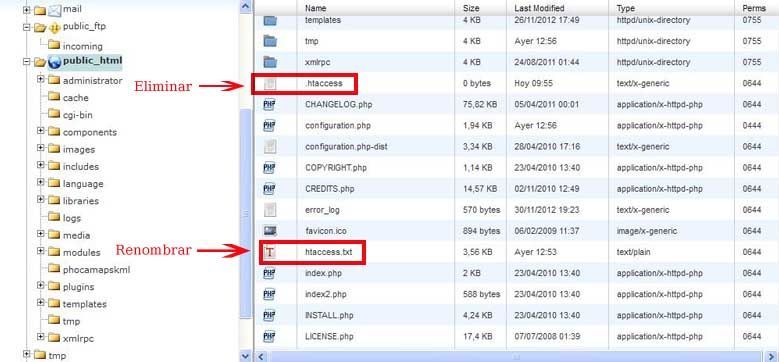Open the public_html folder label in tree
Viewport: 779px width, 362px height.
point(92,61)
